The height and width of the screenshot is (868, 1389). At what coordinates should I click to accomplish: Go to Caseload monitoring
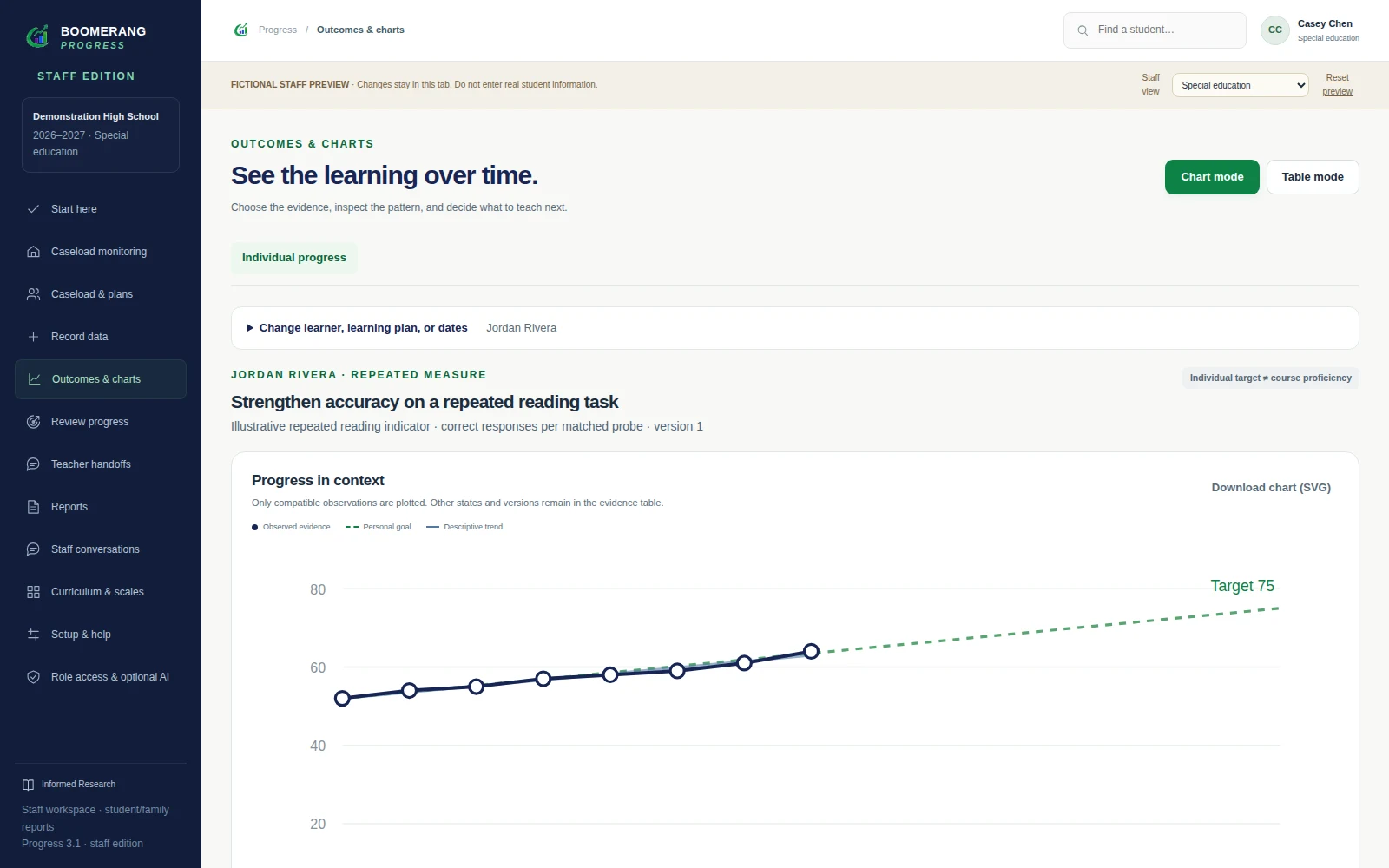[101, 252]
